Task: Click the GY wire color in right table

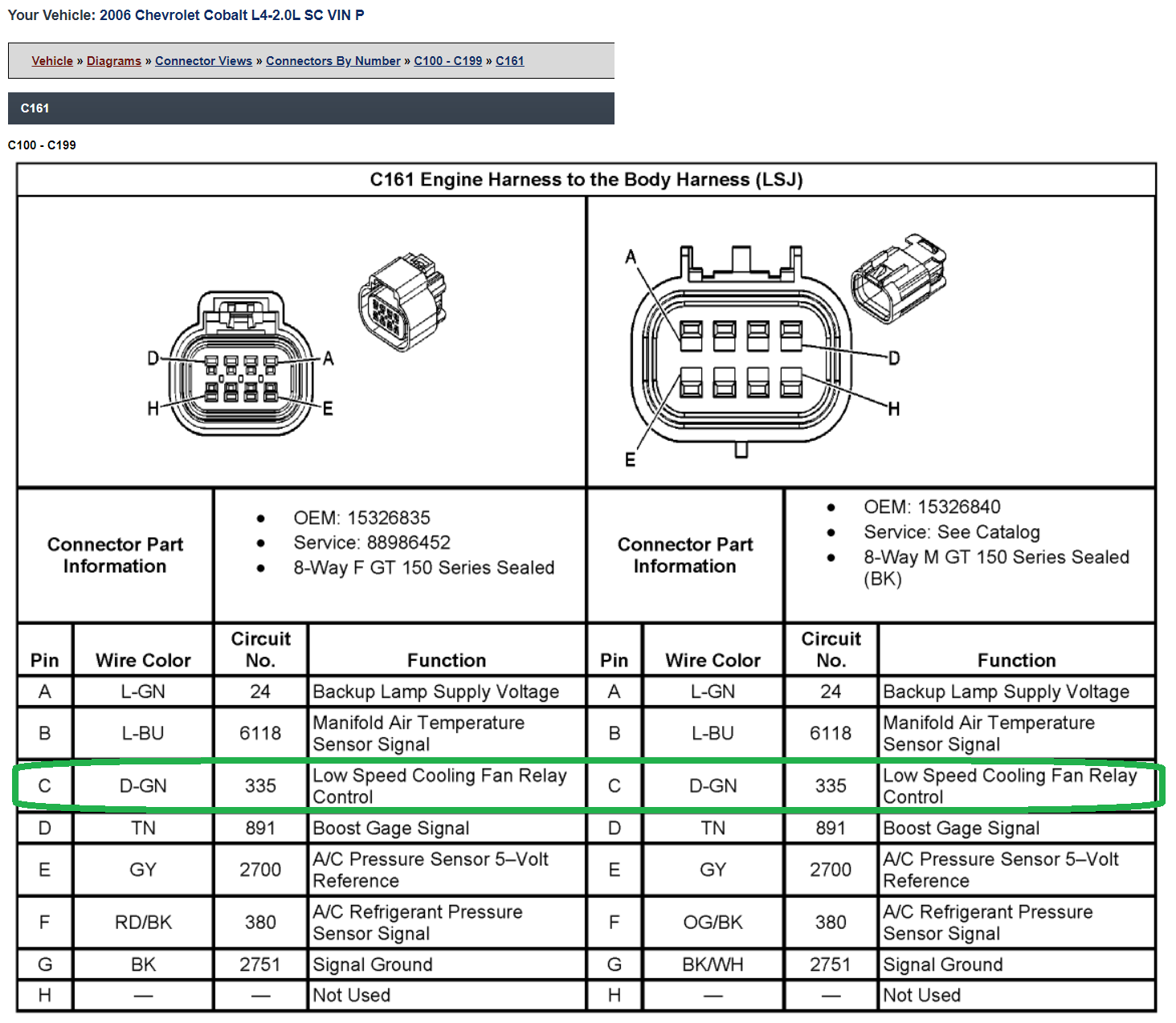Action: 713,870
